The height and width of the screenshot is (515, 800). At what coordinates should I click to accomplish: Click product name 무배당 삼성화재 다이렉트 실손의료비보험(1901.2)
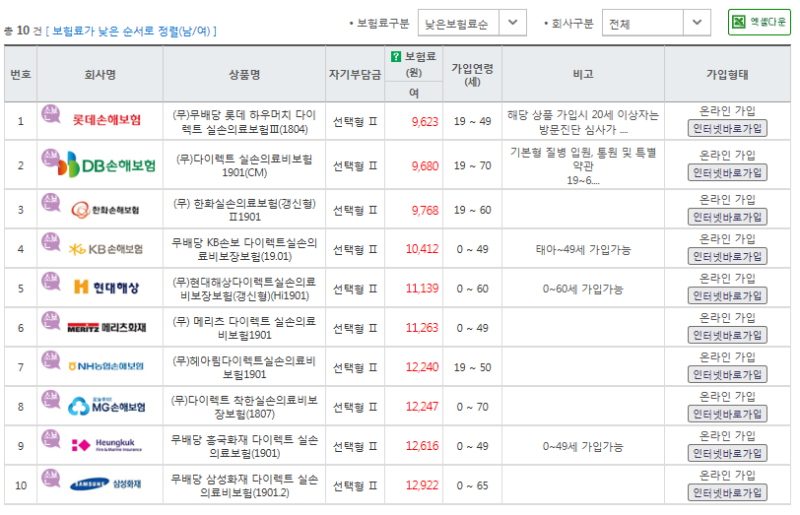[244, 485]
